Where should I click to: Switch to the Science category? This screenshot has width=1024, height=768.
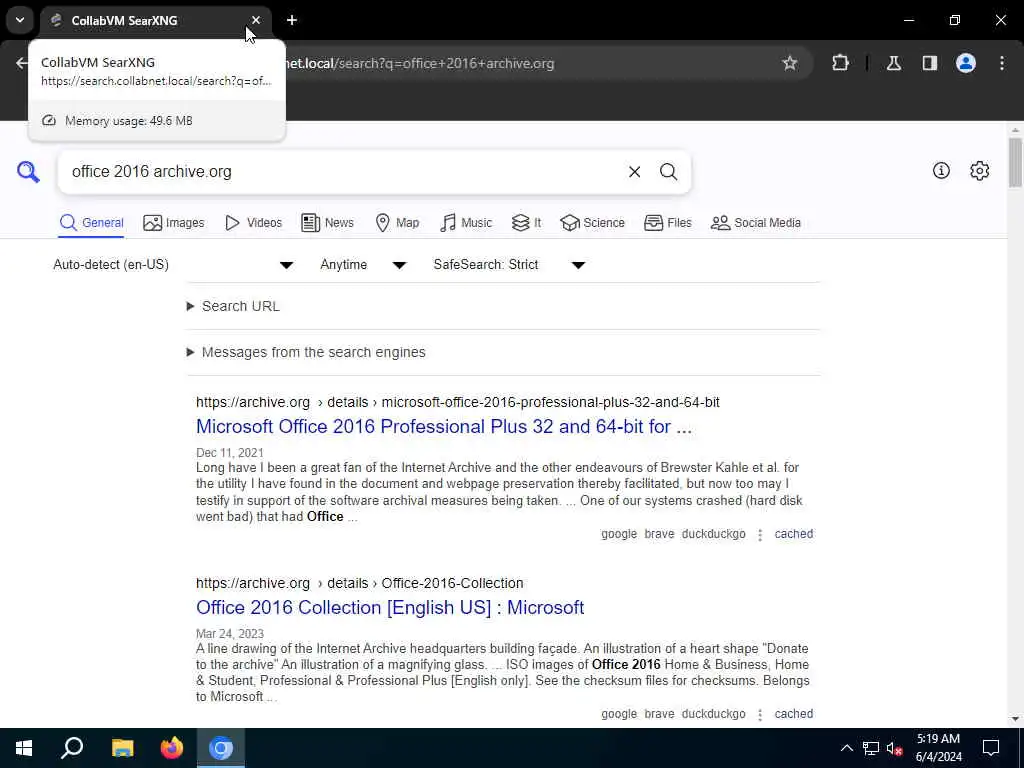tap(592, 223)
